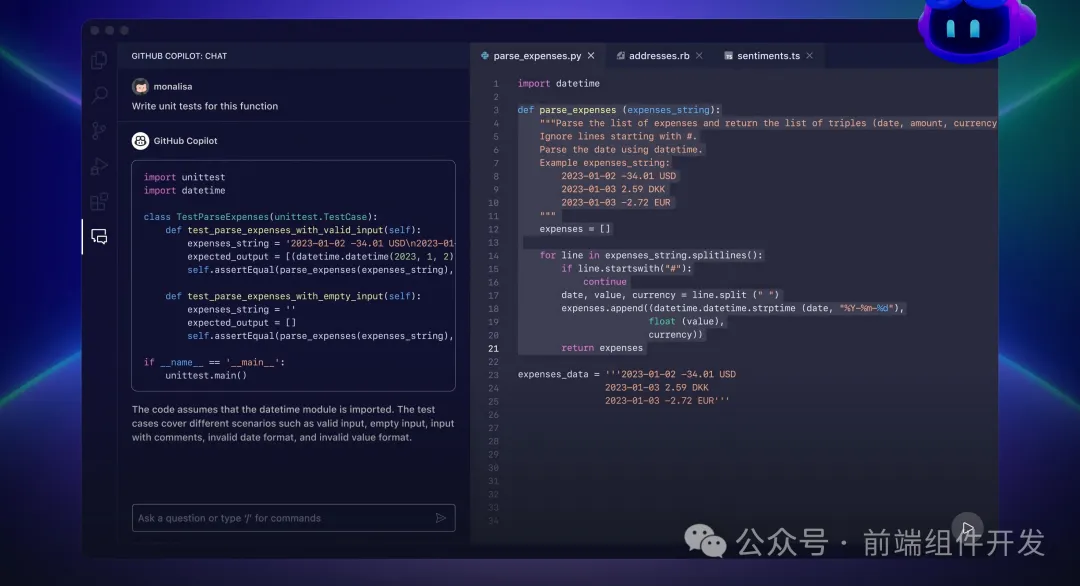Click 'Write unit tests for this function' message
1080x586 pixels.
(205, 106)
